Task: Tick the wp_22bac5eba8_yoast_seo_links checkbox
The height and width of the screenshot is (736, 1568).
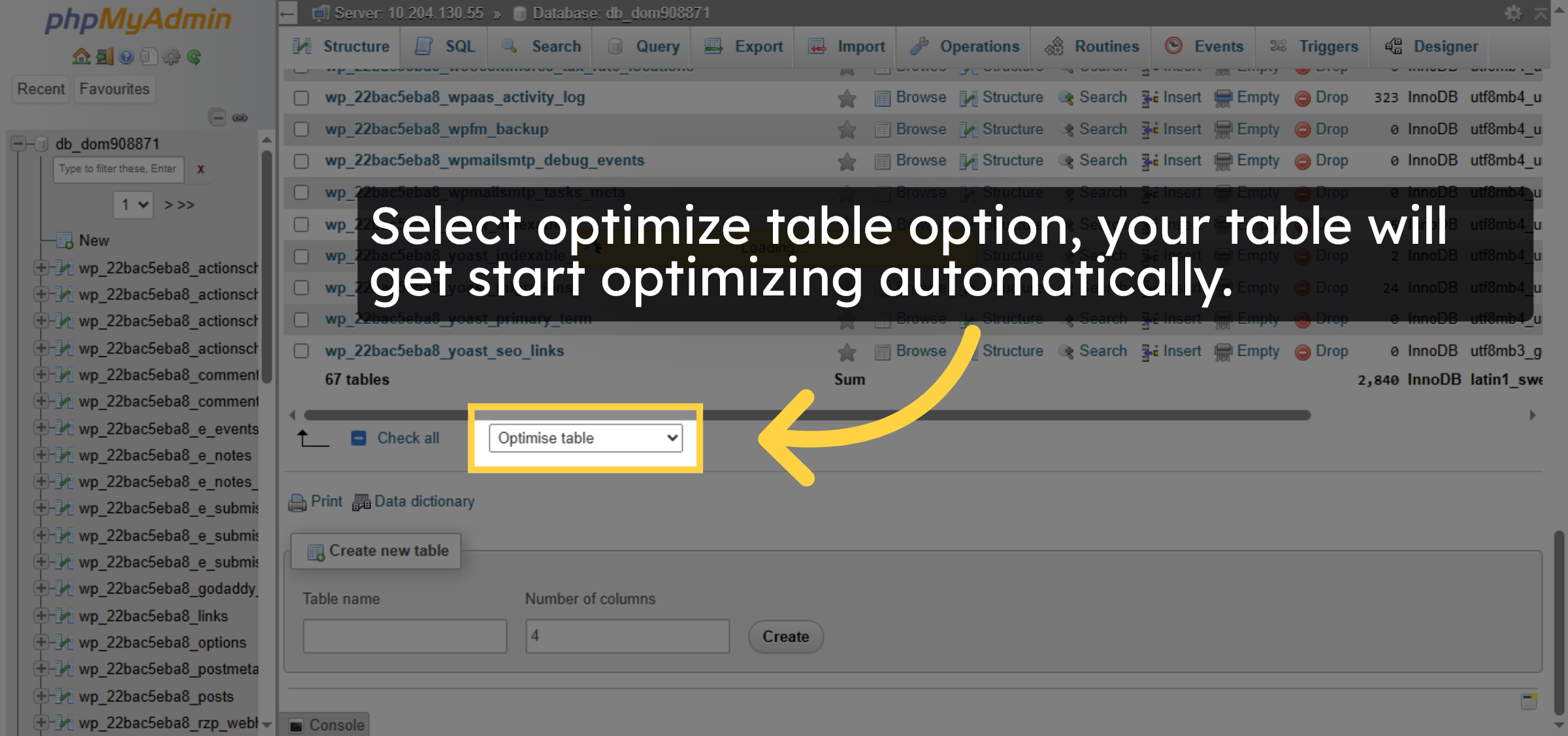Action: point(301,351)
